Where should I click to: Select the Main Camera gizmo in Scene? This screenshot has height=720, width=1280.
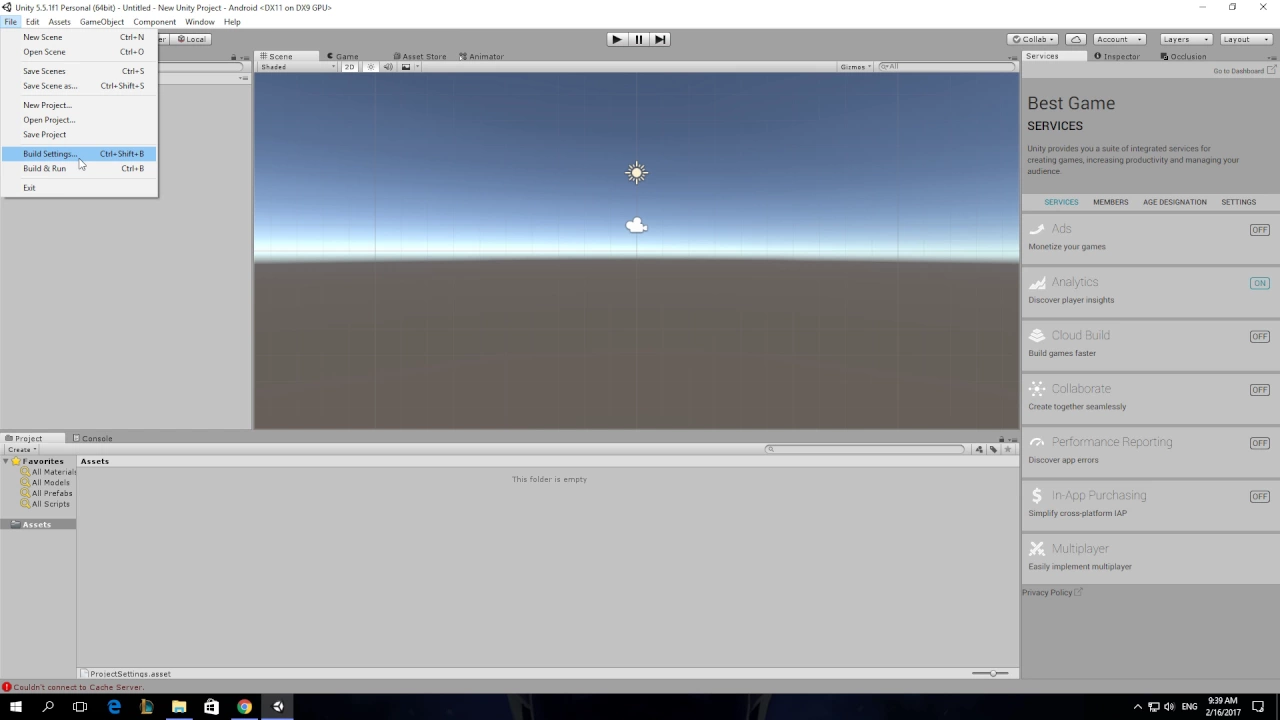point(636,226)
